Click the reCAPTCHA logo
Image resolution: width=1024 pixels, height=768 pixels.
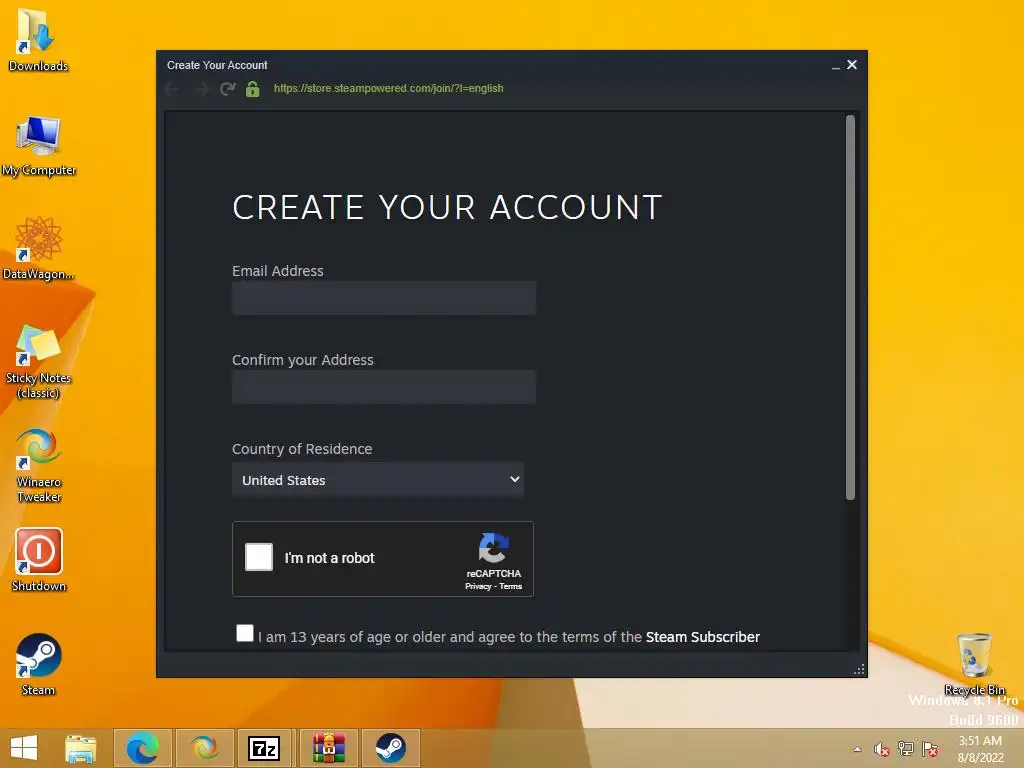pos(493,547)
